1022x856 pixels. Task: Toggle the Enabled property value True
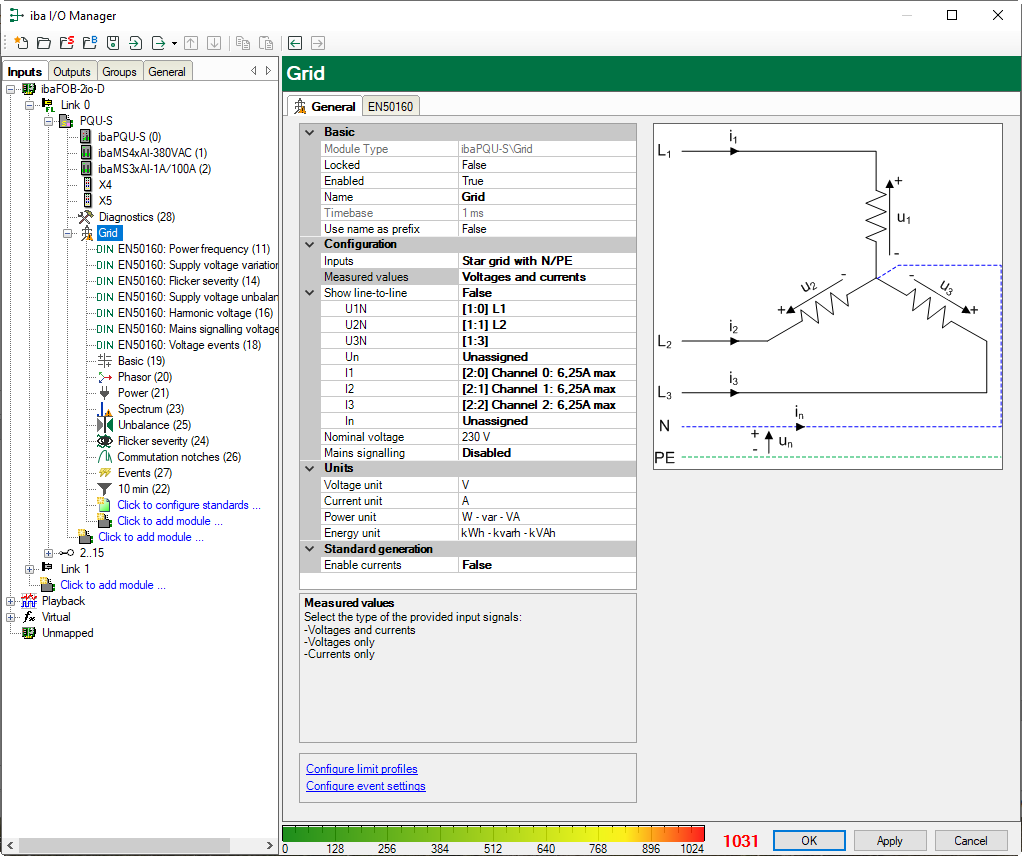(x=546, y=181)
